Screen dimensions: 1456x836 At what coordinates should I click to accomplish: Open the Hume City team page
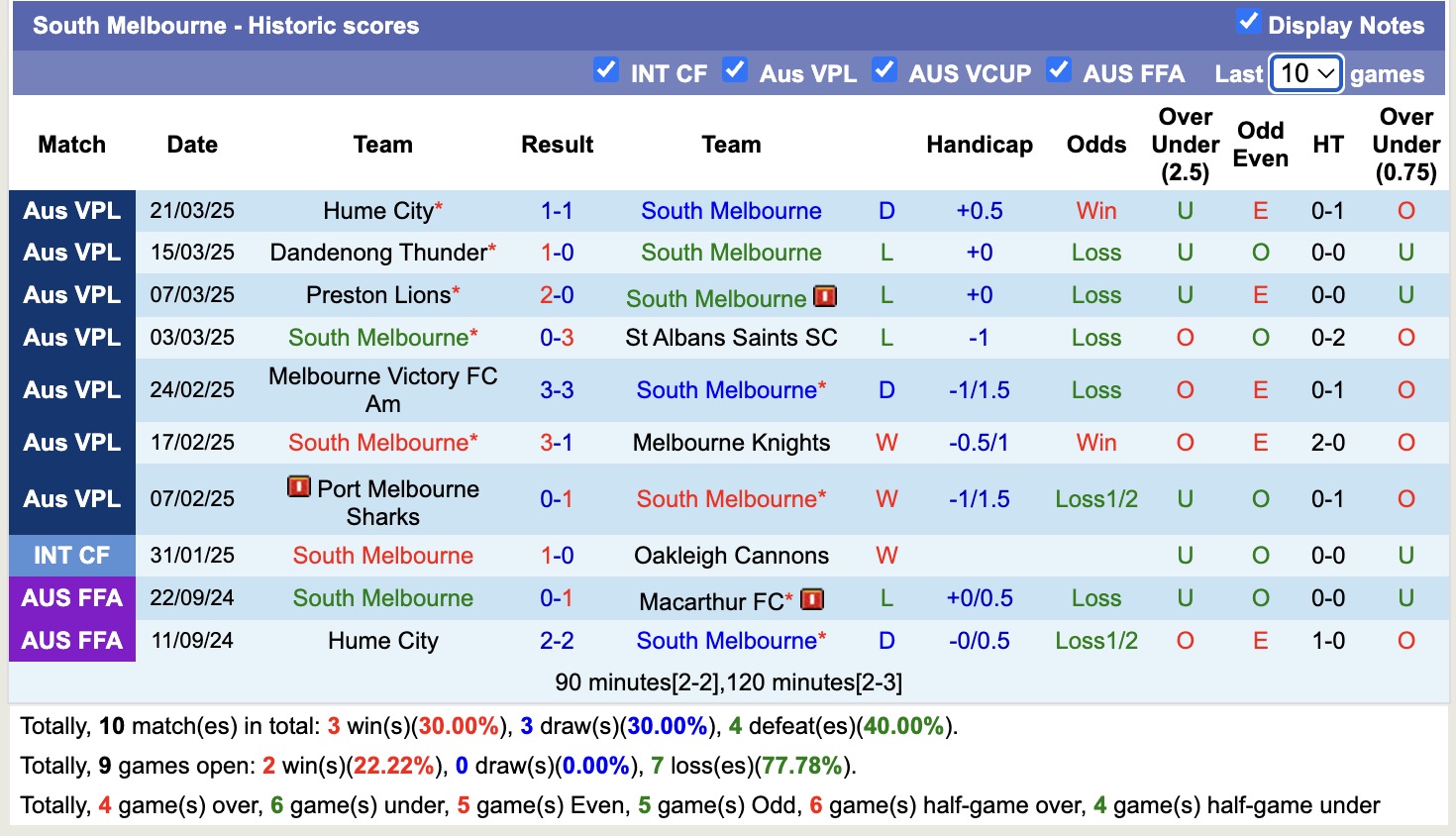point(377,210)
